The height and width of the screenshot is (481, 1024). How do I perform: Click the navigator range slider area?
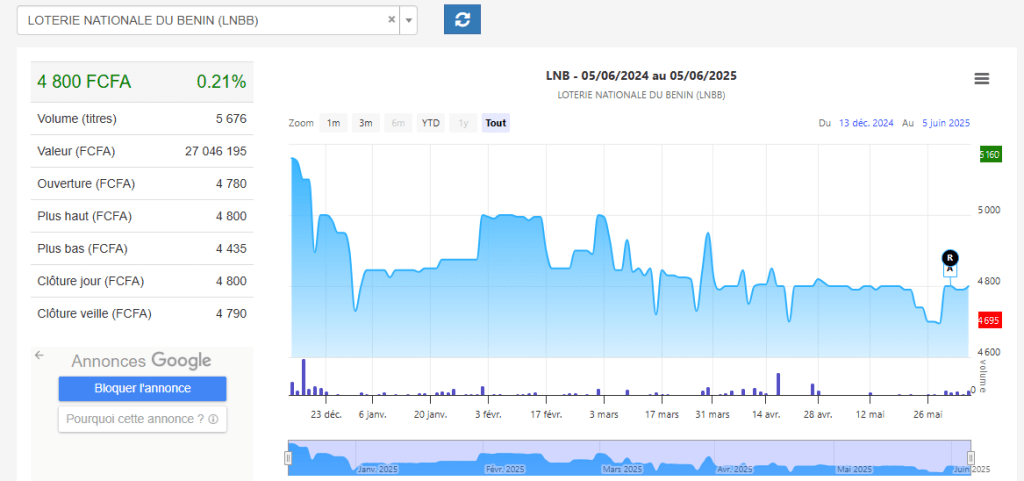point(628,457)
